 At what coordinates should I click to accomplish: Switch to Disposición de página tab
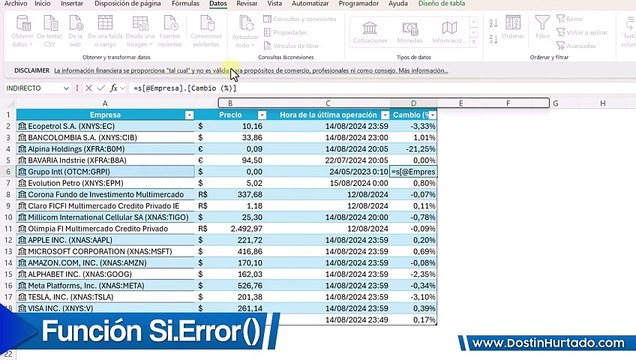pos(128,4)
